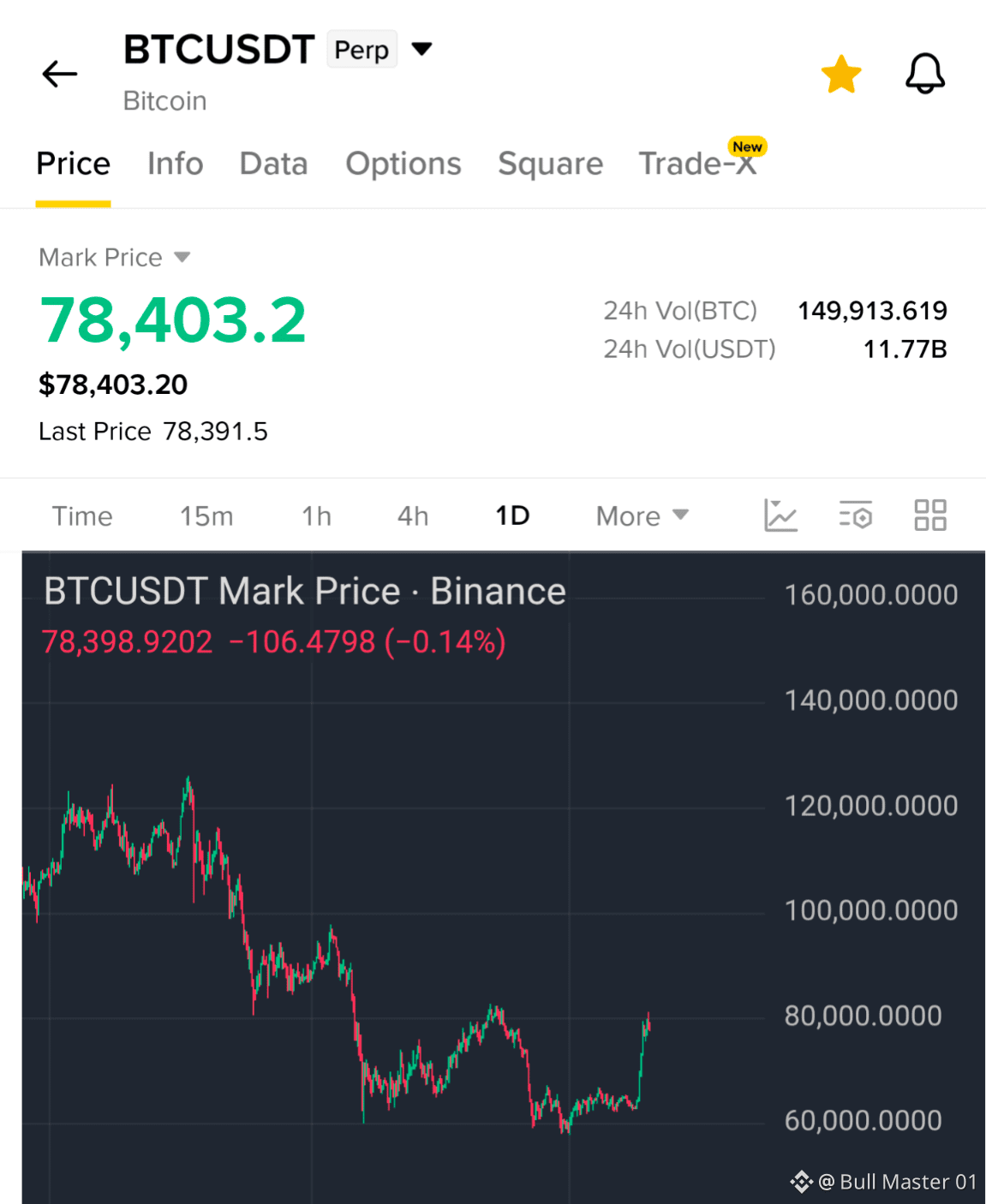
Task: Open the chart settings icon
Action: 855,516
